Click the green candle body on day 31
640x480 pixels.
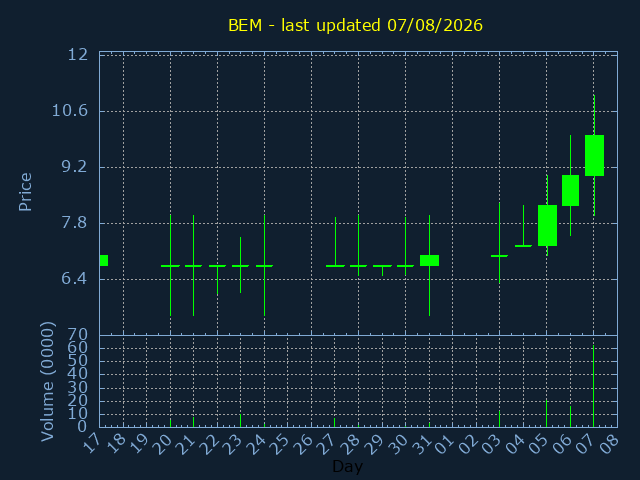pos(429,260)
